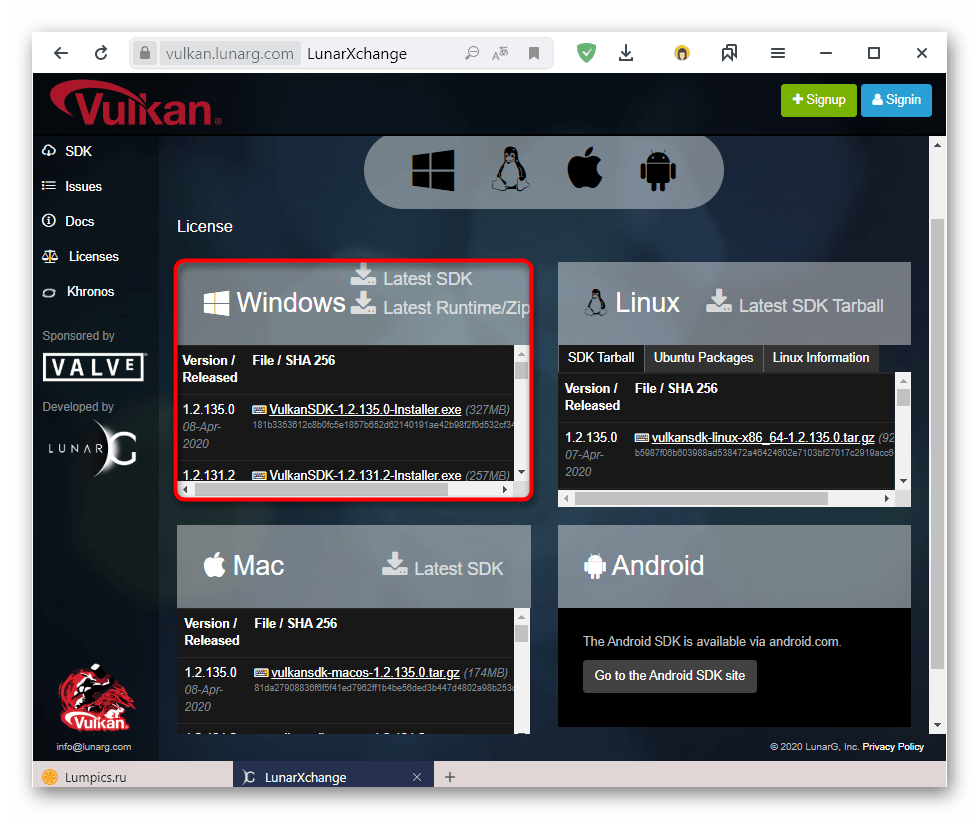This screenshot has height=819, width=979.
Task: Click the padlock site security icon
Action: pos(145,53)
